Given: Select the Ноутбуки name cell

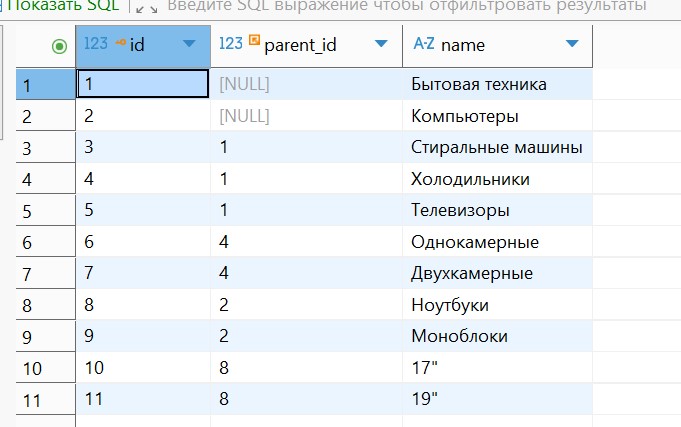Looking at the screenshot, I should [450, 304].
